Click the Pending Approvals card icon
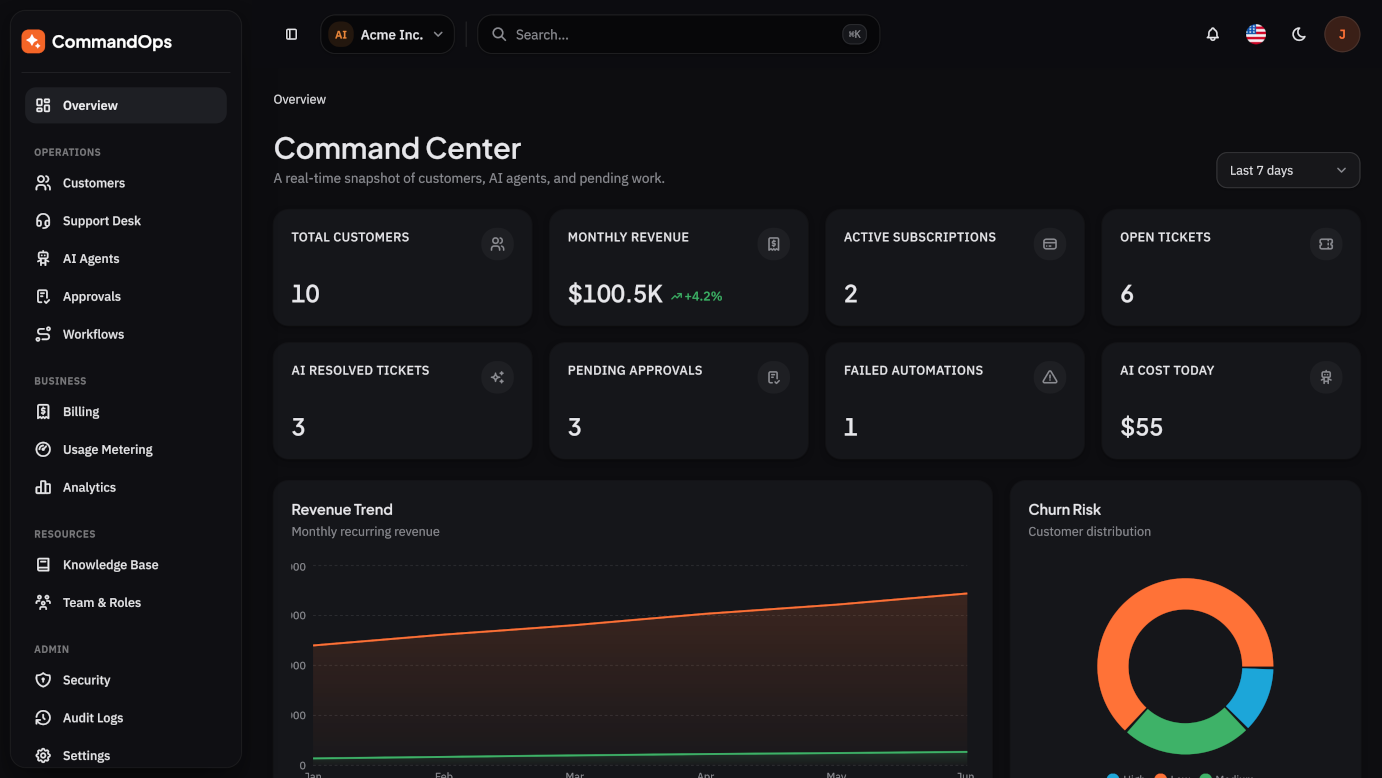Image resolution: width=1382 pixels, height=778 pixels. pyautogui.click(x=774, y=377)
